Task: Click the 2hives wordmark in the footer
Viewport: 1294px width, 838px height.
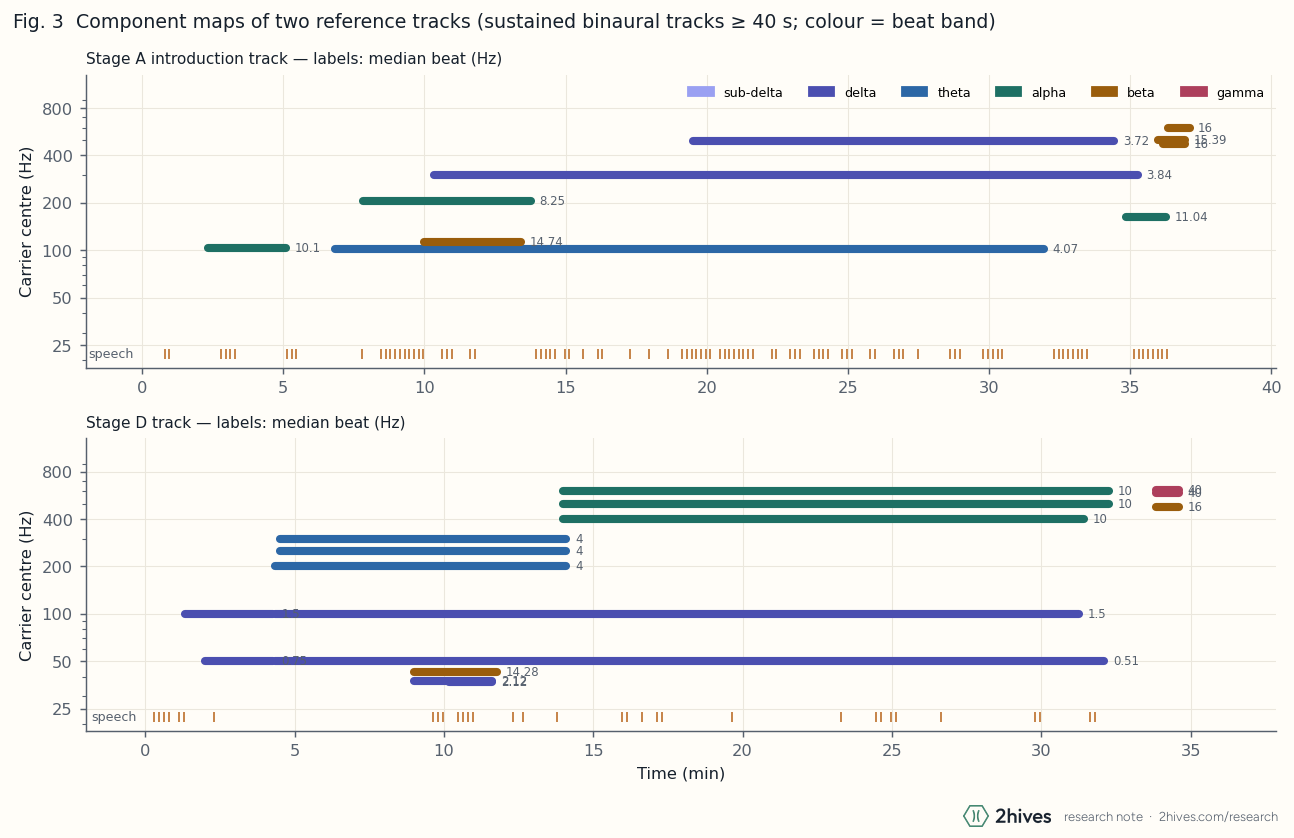Action: [x=1023, y=817]
